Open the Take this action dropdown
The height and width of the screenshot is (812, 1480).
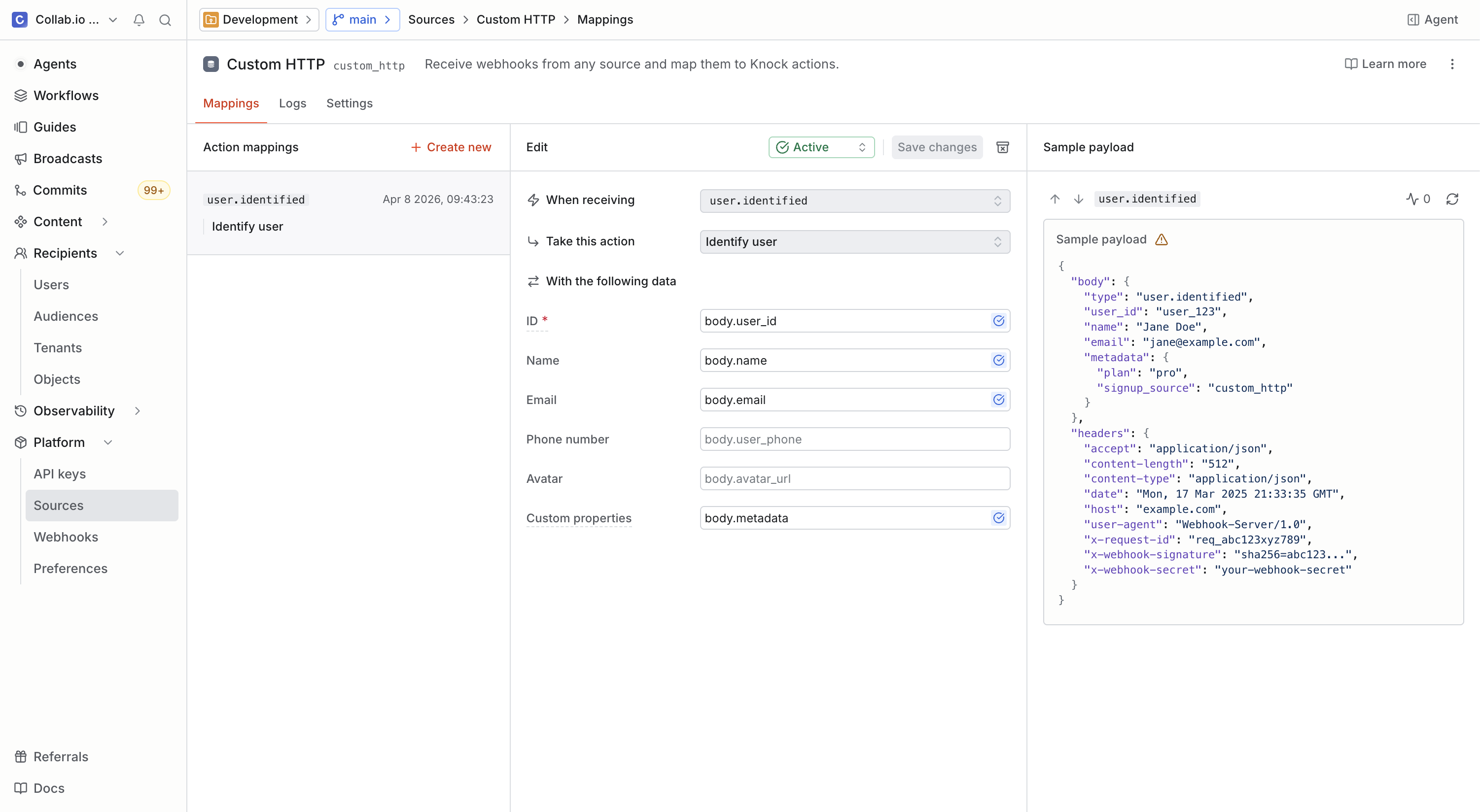(854, 242)
